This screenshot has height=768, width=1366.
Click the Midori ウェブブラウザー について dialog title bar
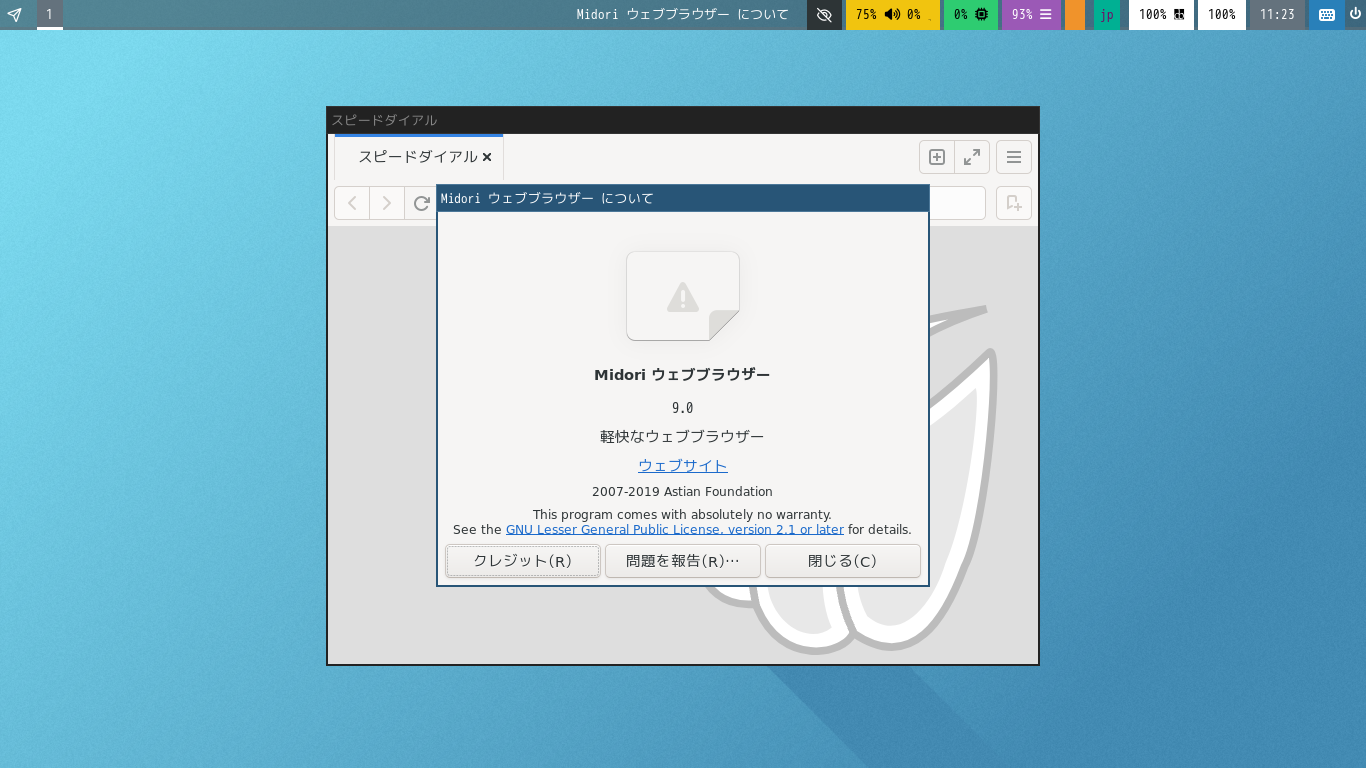pos(683,198)
